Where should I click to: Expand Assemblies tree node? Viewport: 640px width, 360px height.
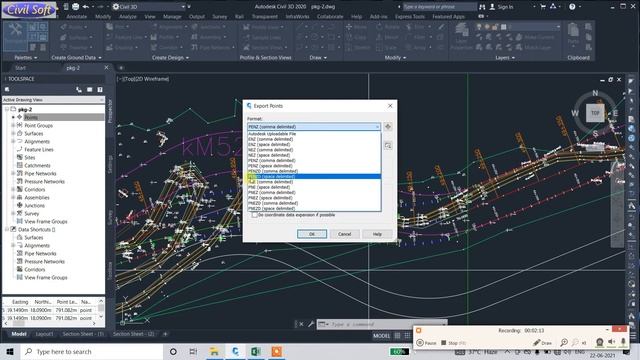point(13,198)
